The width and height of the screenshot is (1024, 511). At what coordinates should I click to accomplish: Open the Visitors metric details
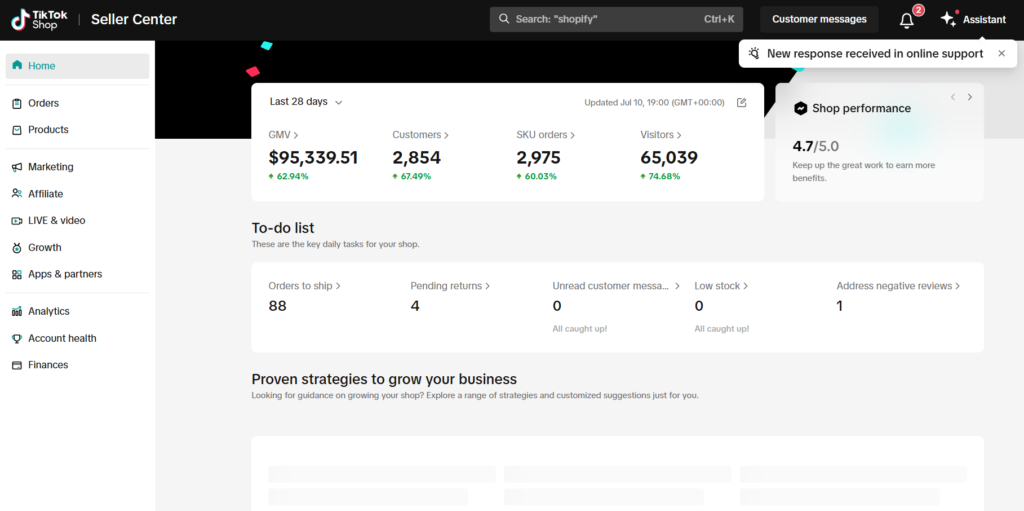click(661, 135)
